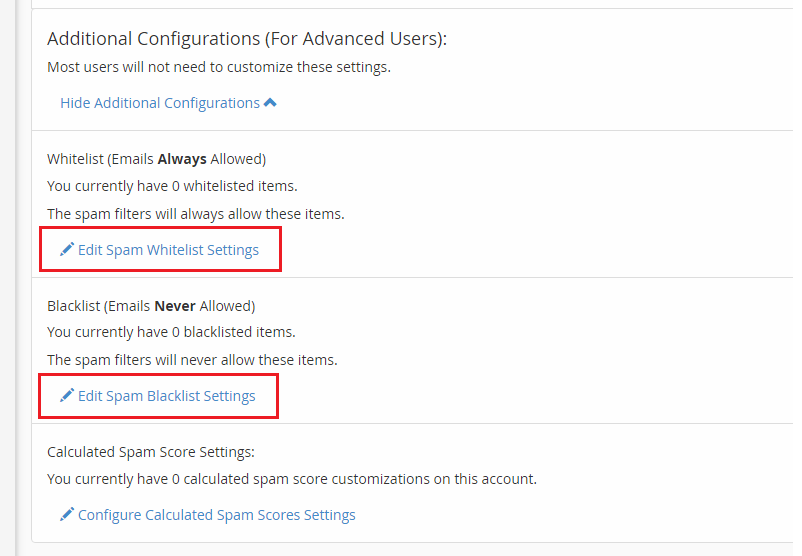Screen dimensions: 802x556
Task: Click the '0 calculated spam score customizations' line
Action: tap(292, 479)
